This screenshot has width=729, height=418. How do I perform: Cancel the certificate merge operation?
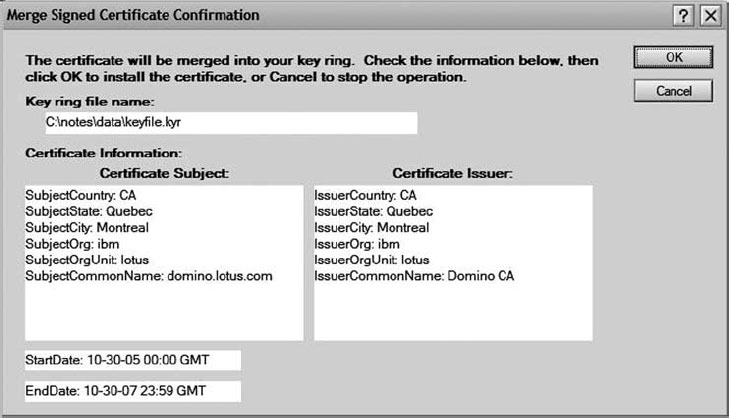click(x=673, y=91)
